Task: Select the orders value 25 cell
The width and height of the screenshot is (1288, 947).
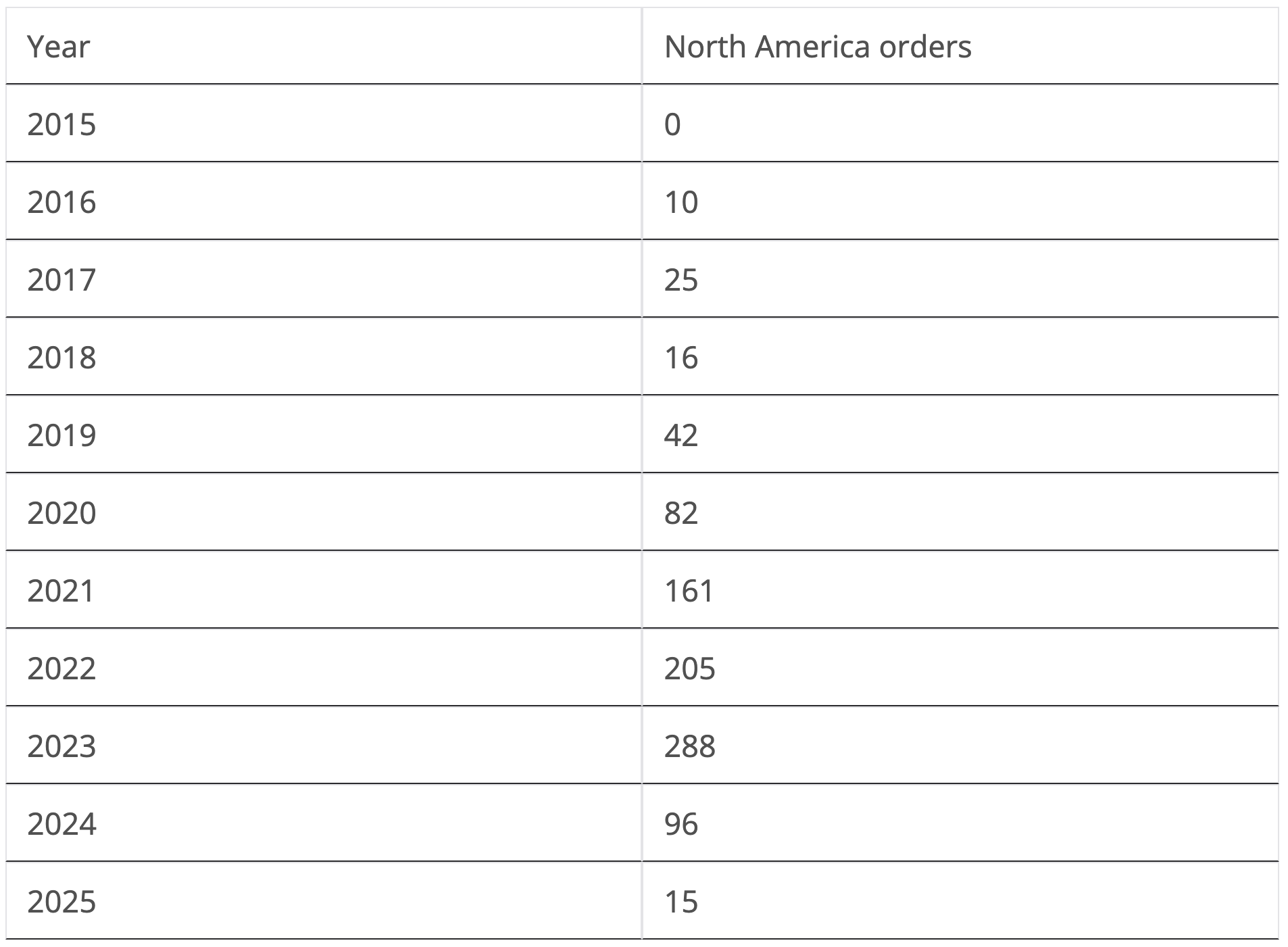Action: 680,280
